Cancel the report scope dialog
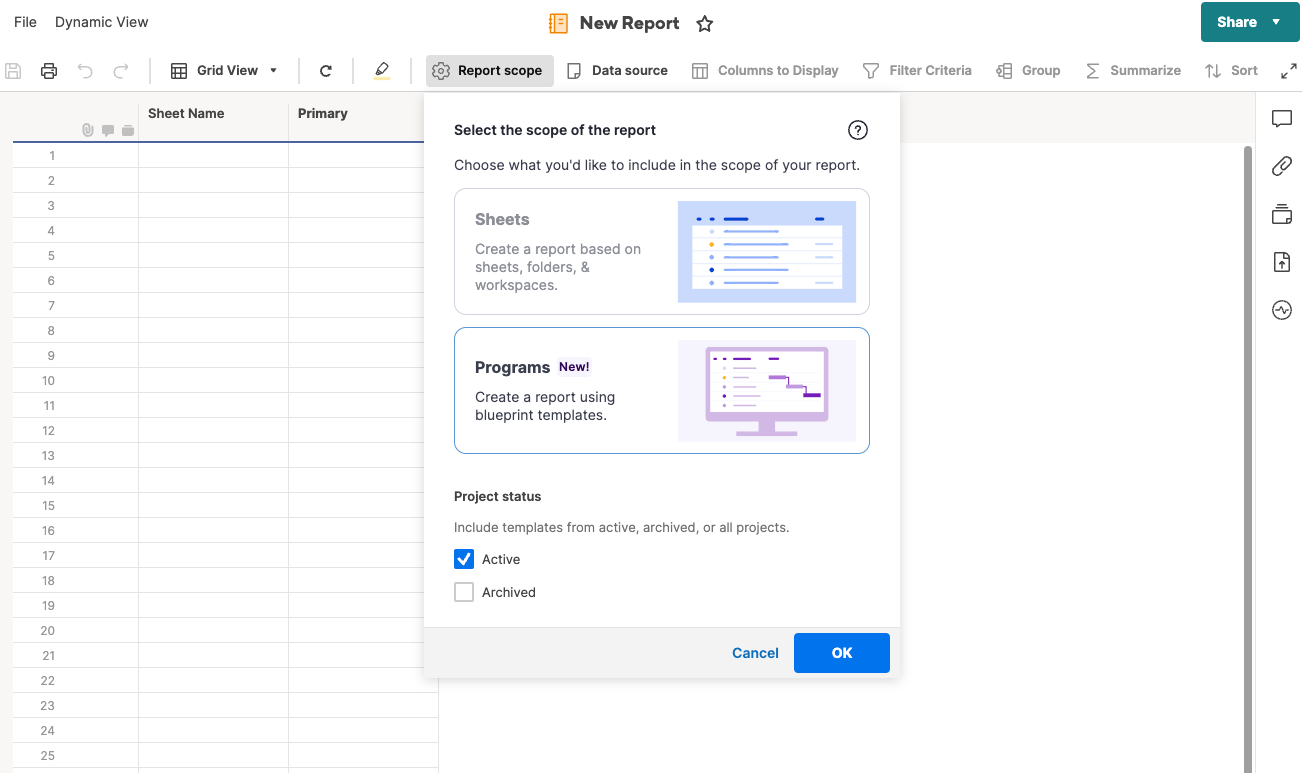This screenshot has width=1302, height=773. [755, 652]
